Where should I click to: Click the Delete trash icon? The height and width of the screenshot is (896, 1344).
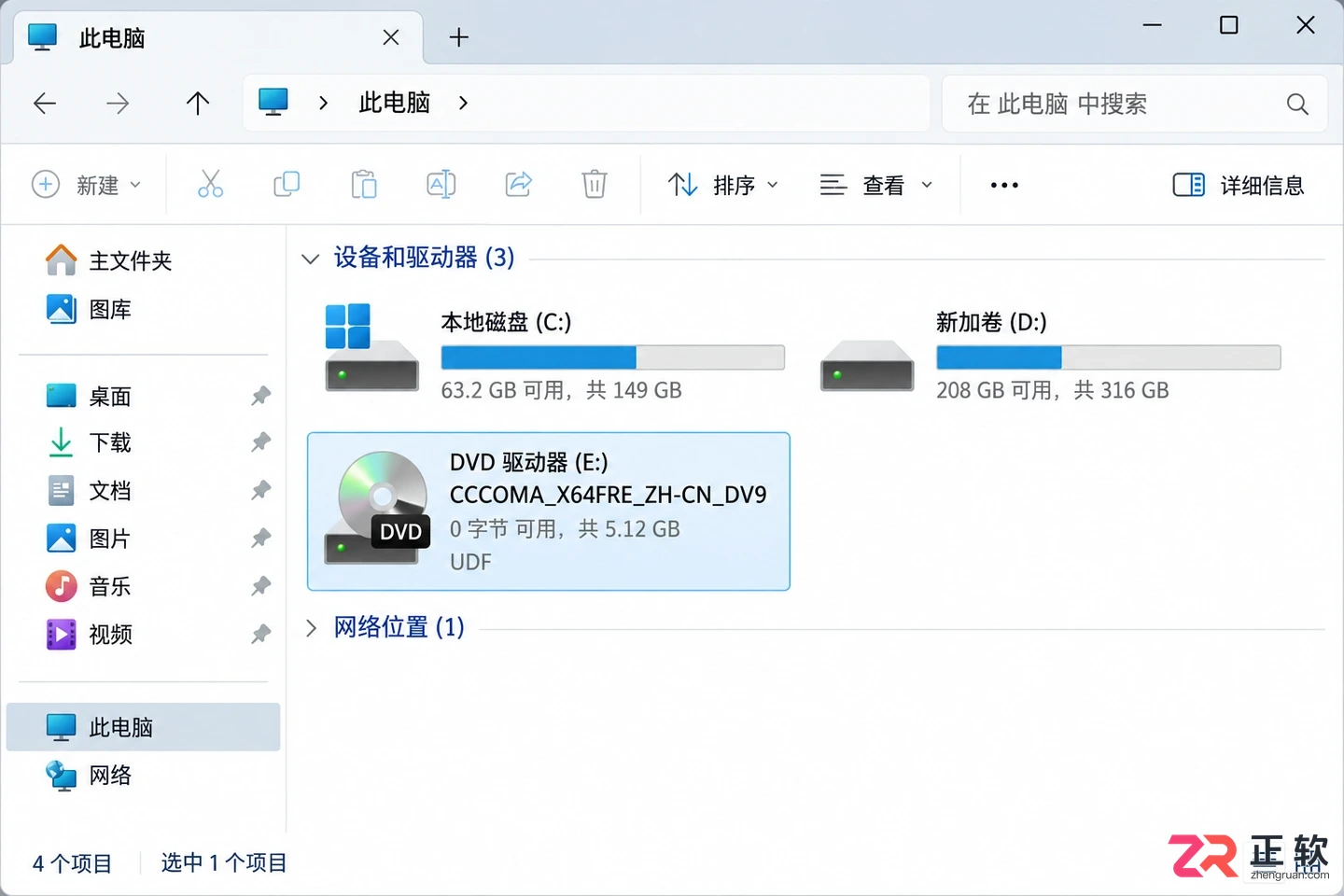click(x=595, y=184)
